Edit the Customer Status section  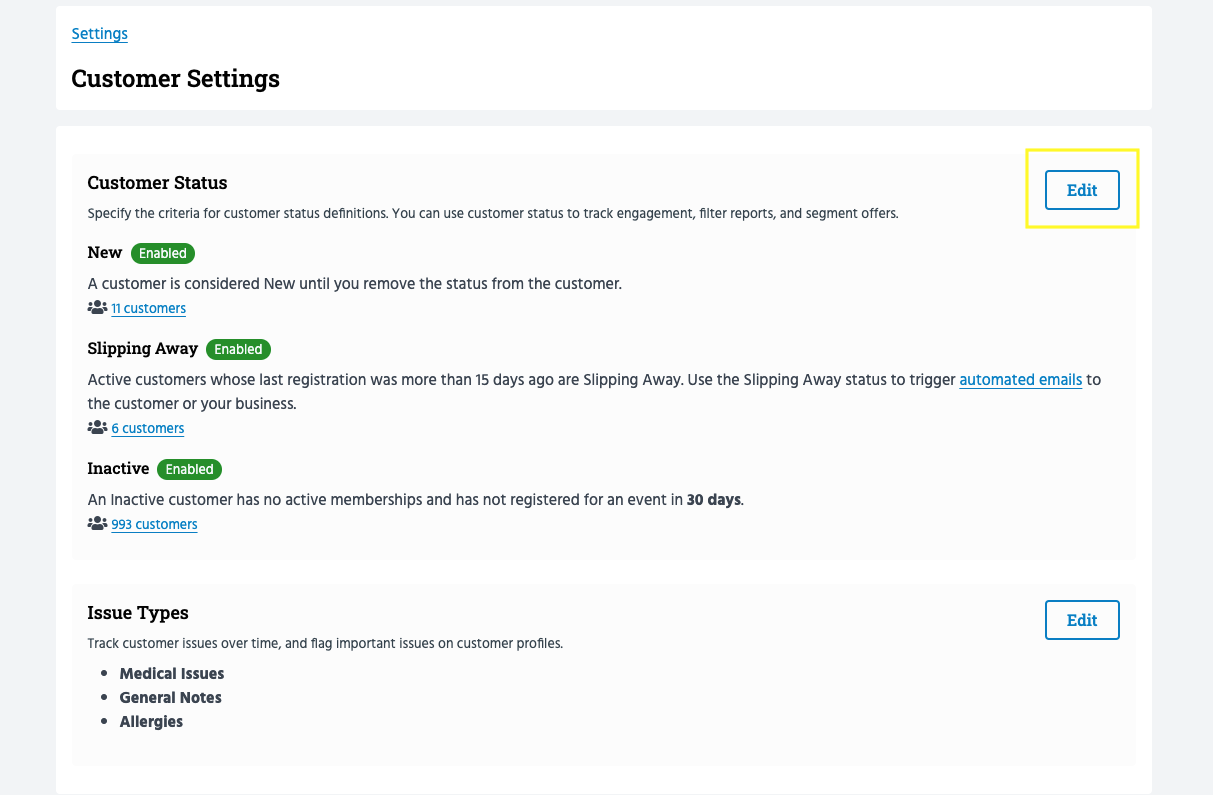[1081, 190]
